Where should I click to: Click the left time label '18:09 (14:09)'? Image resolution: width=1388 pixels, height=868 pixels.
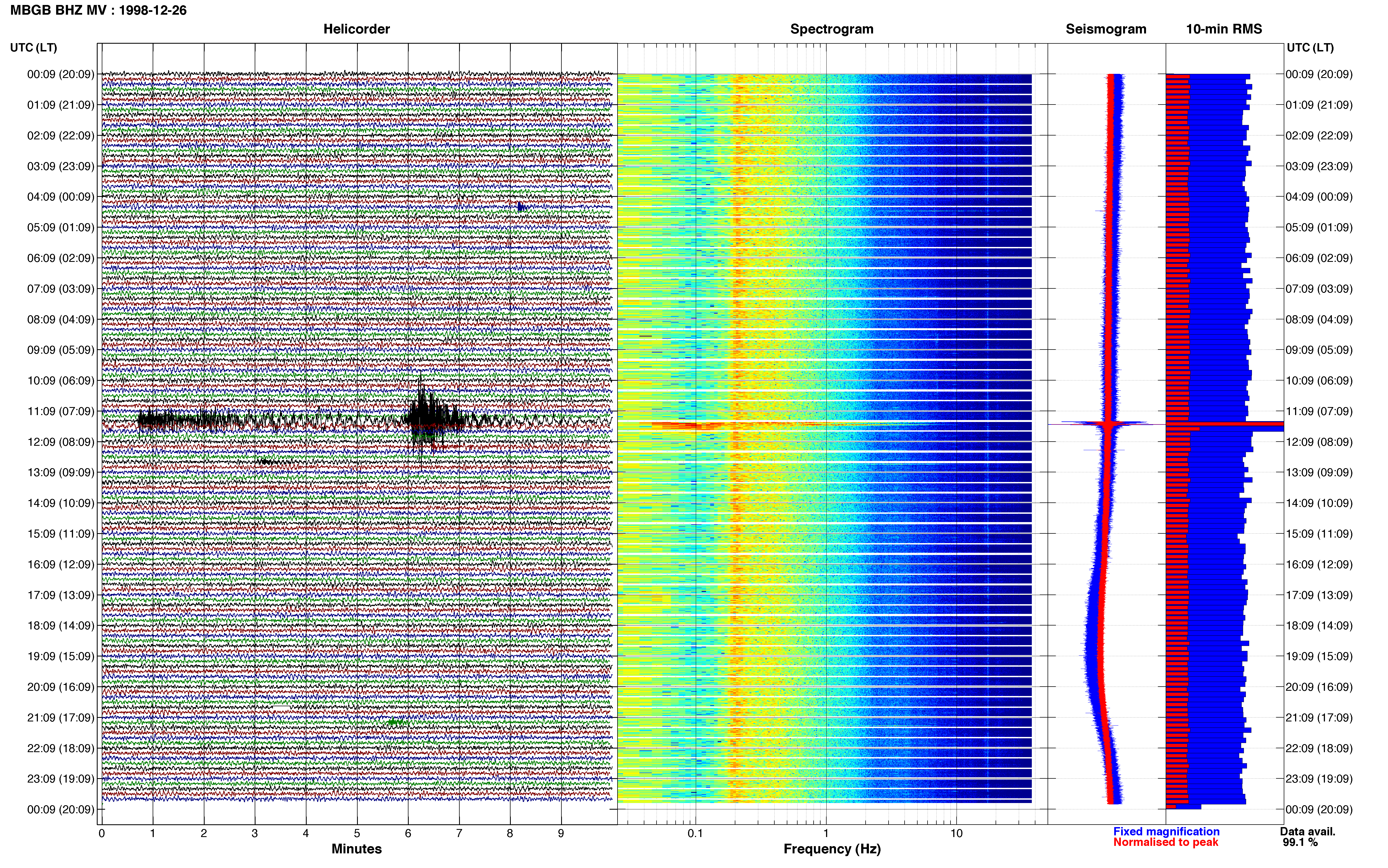(x=61, y=626)
